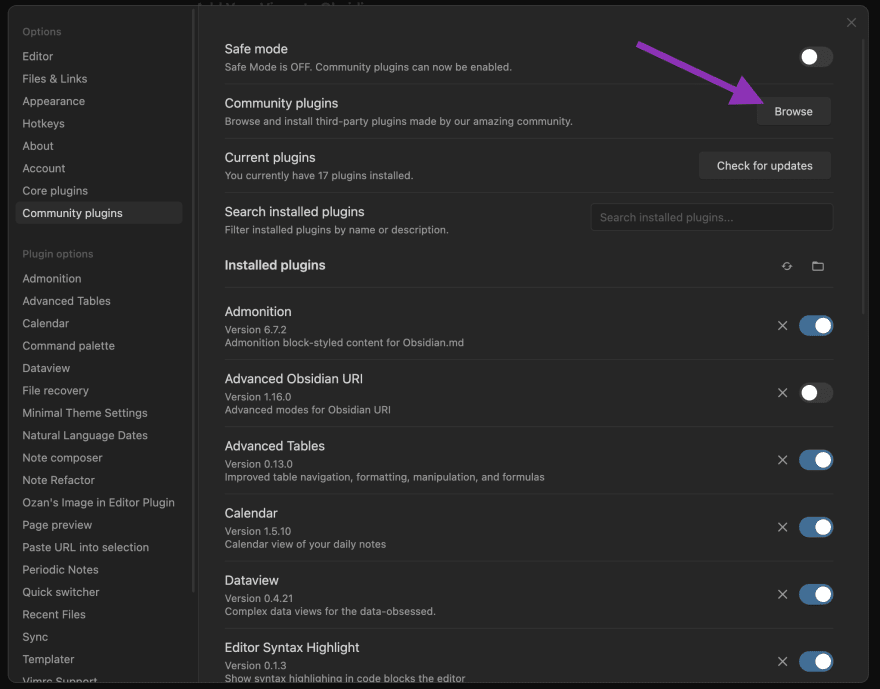Open the plugins folder icon
The image size is (880, 689).
tap(818, 266)
